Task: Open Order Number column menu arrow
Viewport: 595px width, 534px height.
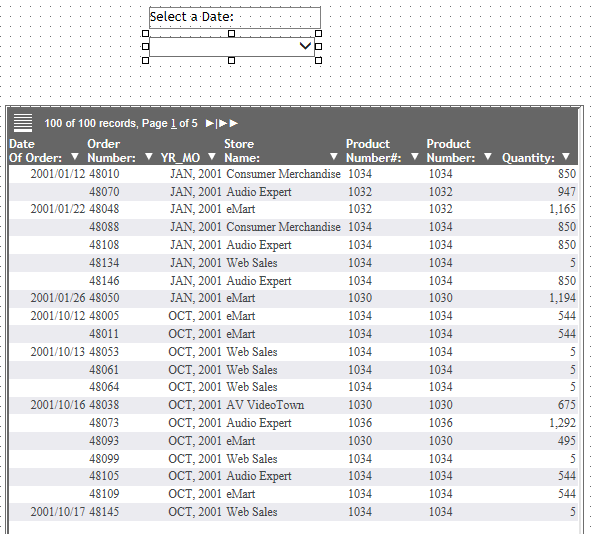Action: (x=149, y=156)
